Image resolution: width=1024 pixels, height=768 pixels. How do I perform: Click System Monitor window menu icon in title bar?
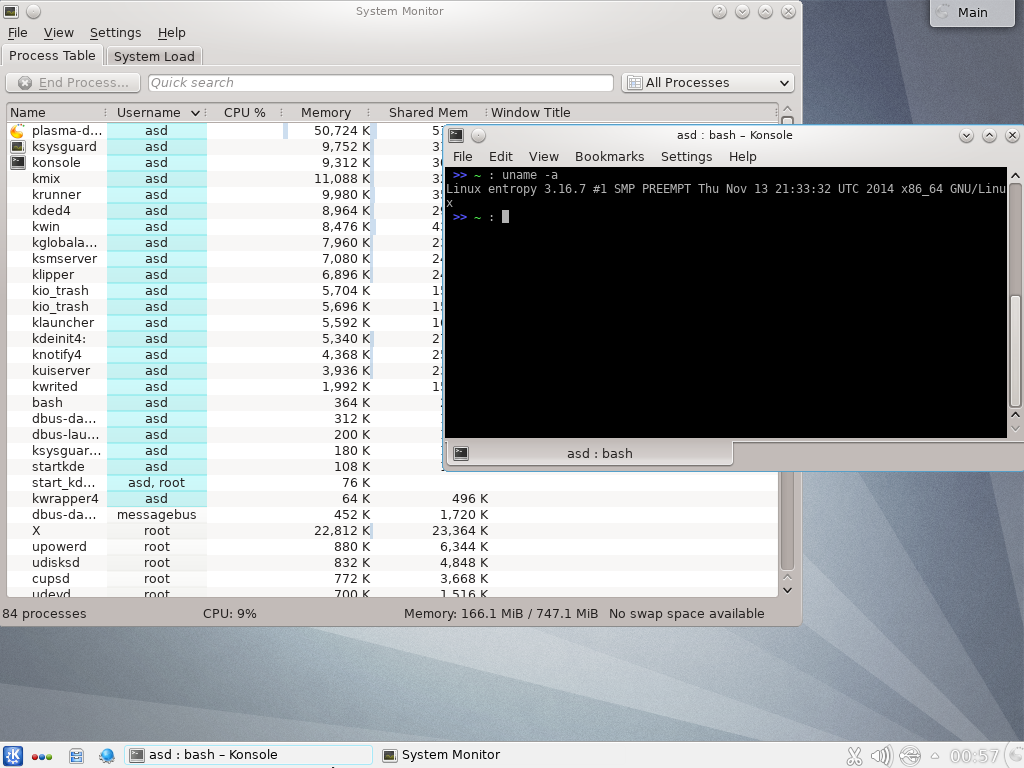(12, 11)
